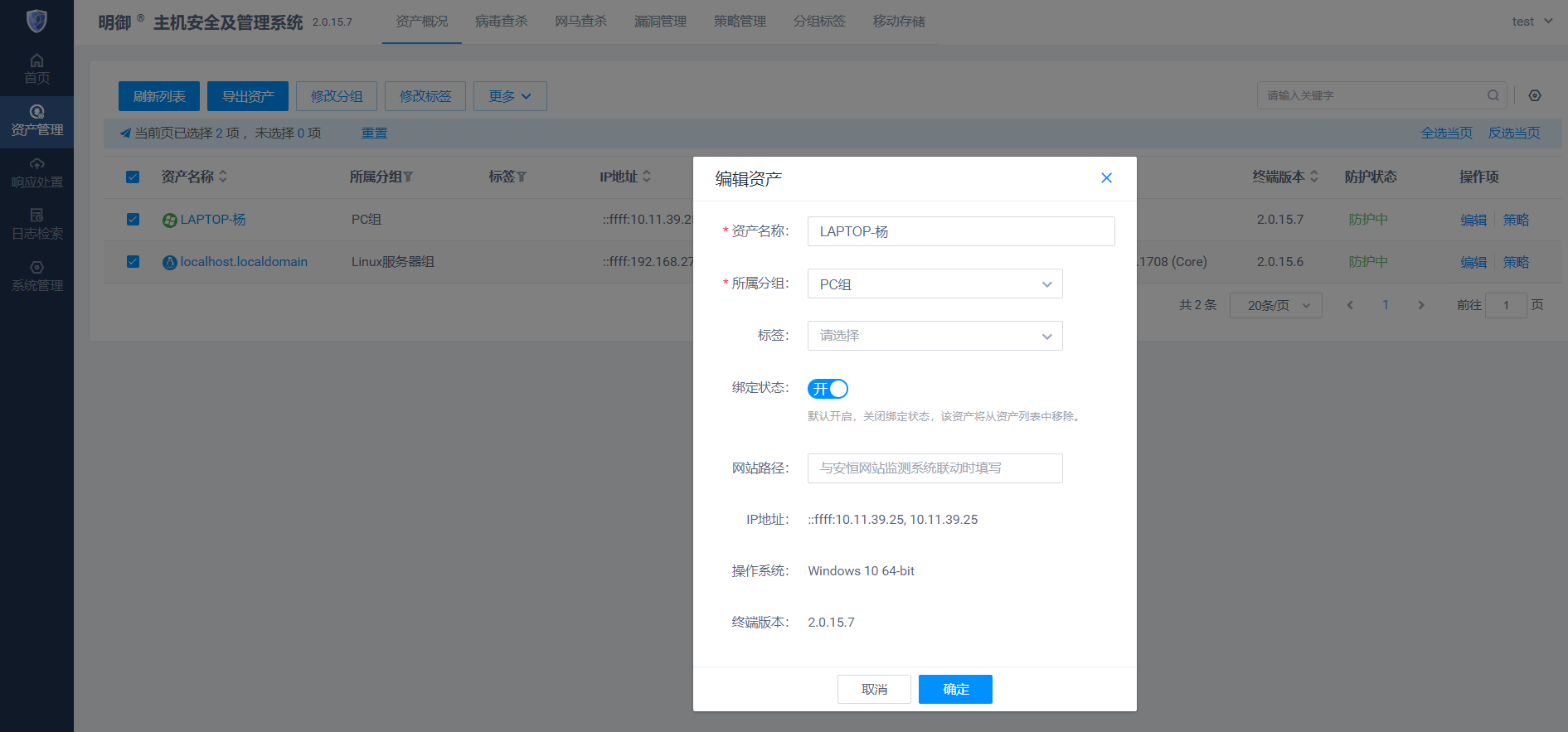Close the 编辑资产 dialog
Viewport: 1568px width, 732px height.
coord(1106,178)
